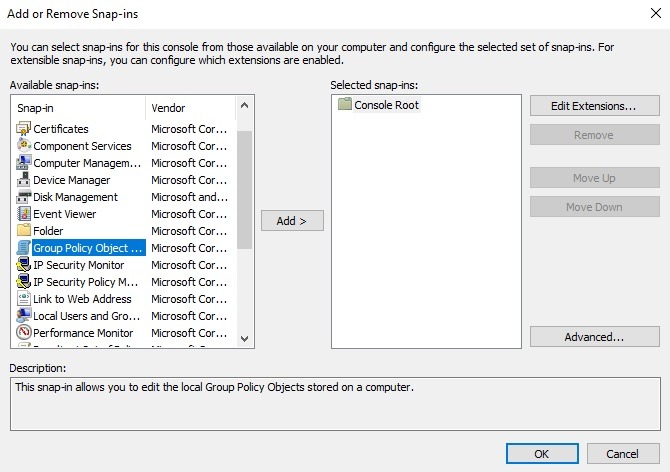Select the Event Viewer entry

pyautogui.click(x=65, y=214)
